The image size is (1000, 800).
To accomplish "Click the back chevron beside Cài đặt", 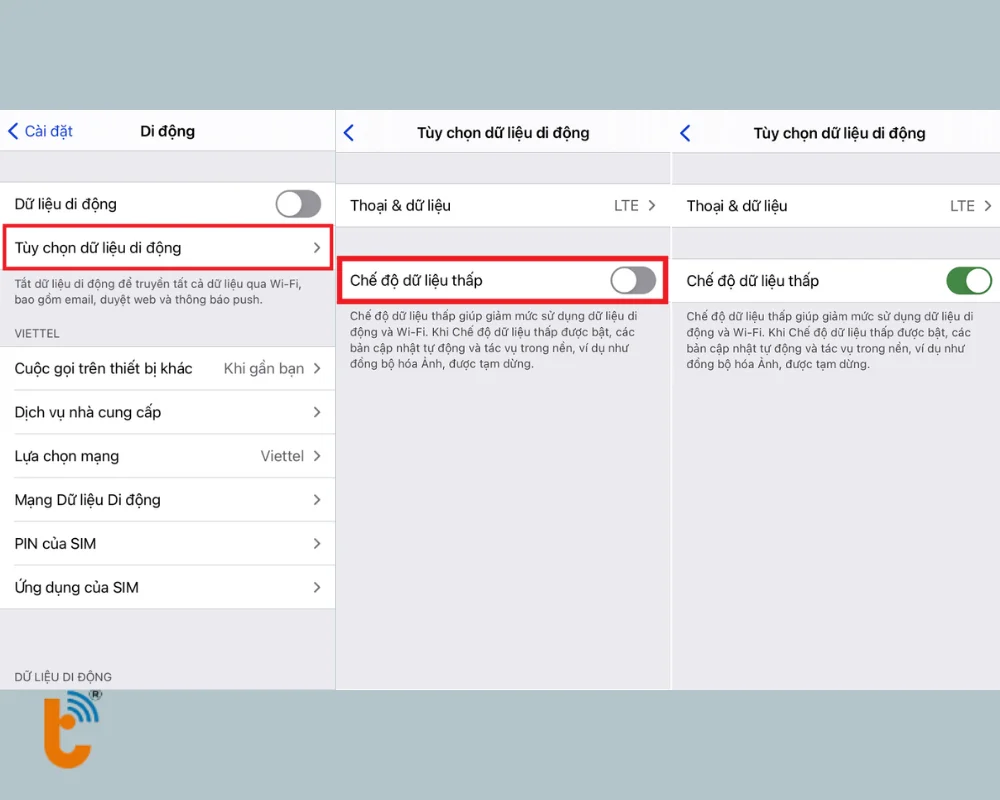I will pos(12,131).
